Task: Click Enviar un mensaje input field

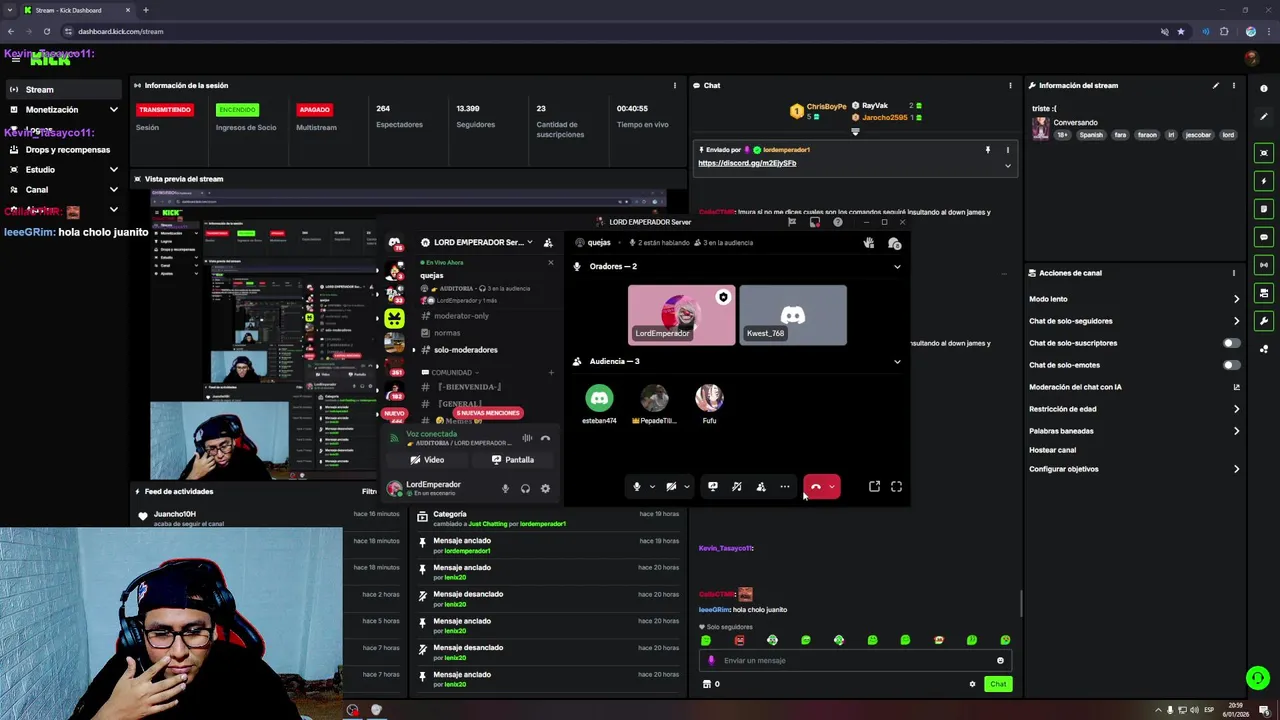Action: tap(855, 660)
